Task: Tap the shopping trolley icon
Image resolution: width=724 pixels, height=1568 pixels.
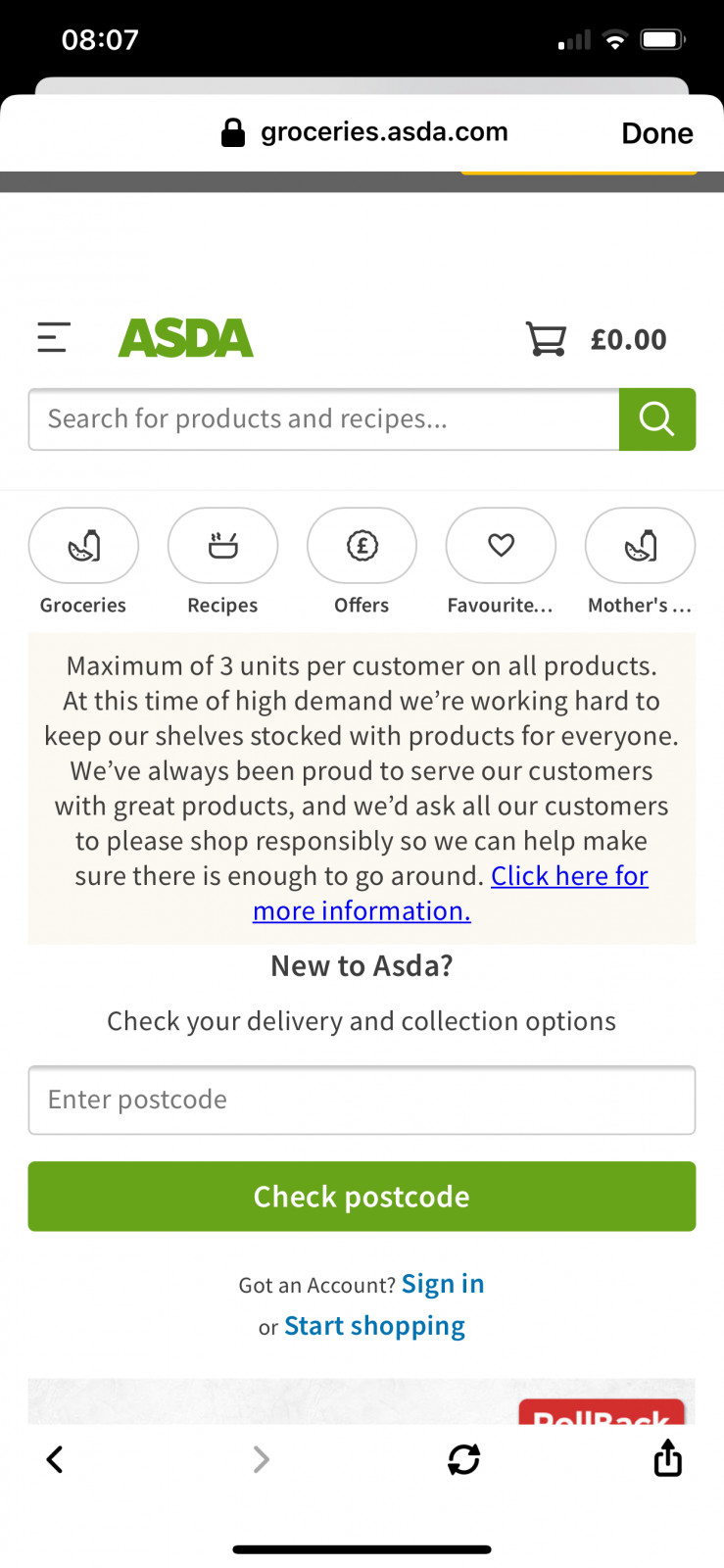Action: [546, 339]
